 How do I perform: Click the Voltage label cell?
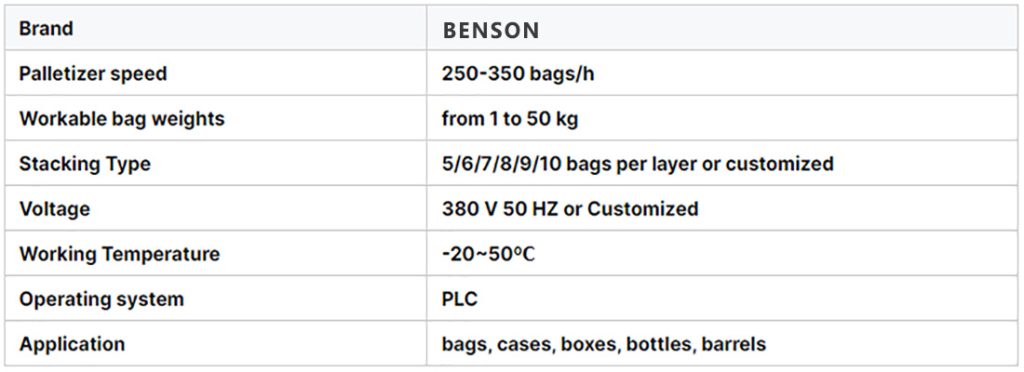(x=216, y=209)
